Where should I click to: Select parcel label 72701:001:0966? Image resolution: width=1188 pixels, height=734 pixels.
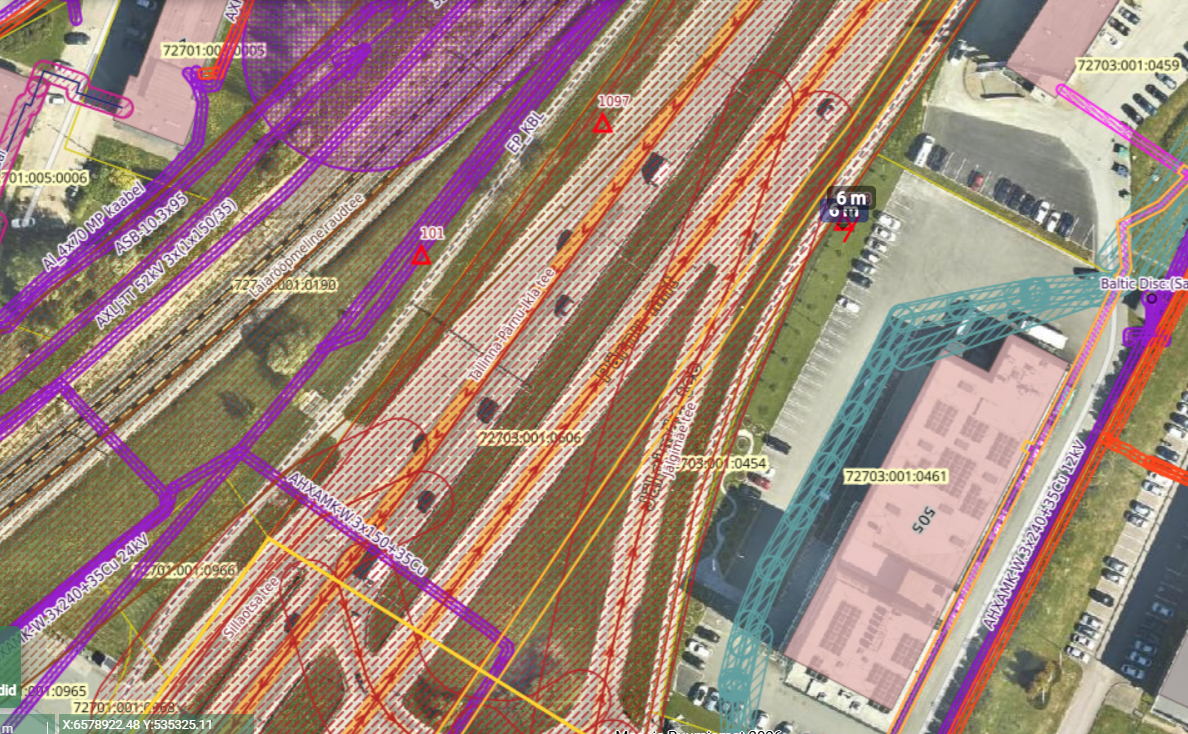click(188, 570)
